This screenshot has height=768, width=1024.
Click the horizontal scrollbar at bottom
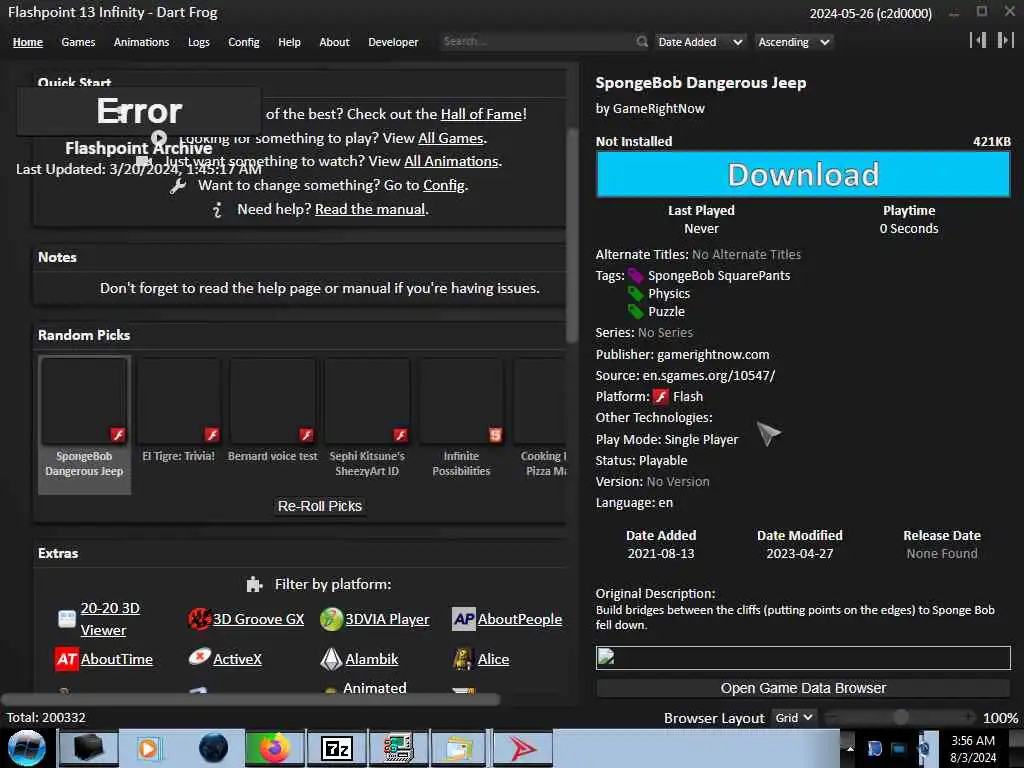(251, 699)
